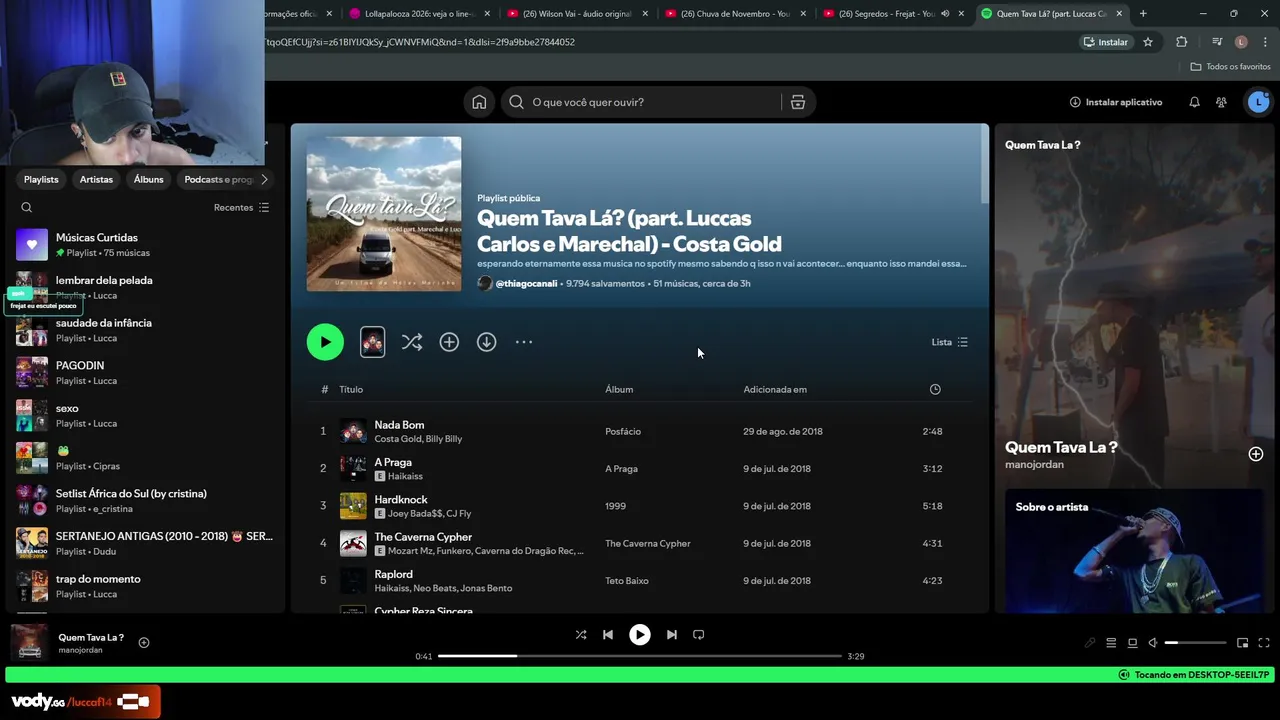Adjust the volume slider
Viewport: 1280px width, 720px height.
pyautogui.click(x=1195, y=643)
